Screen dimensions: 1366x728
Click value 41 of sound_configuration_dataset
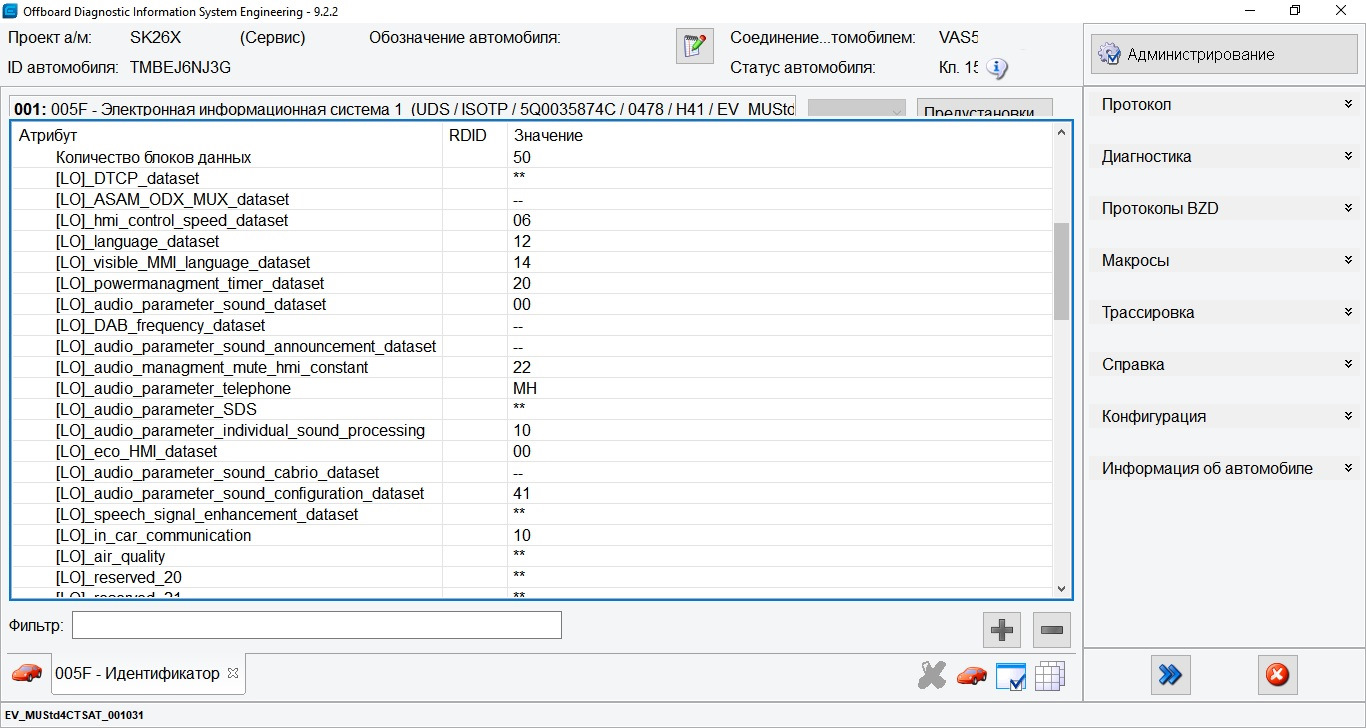pyautogui.click(x=522, y=493)
